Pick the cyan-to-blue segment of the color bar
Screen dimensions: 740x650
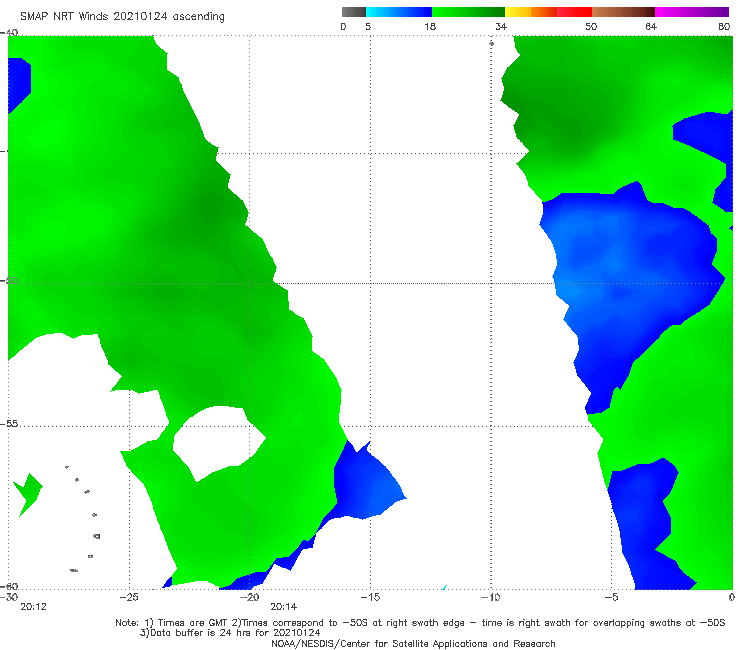(x=399, y=12)
